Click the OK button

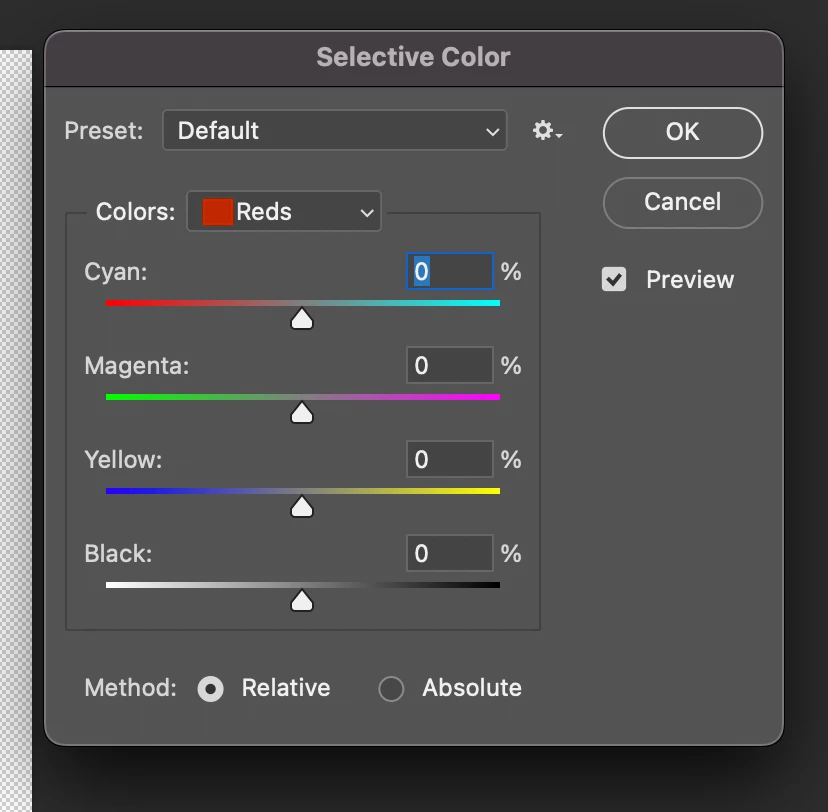pos(682,132)
